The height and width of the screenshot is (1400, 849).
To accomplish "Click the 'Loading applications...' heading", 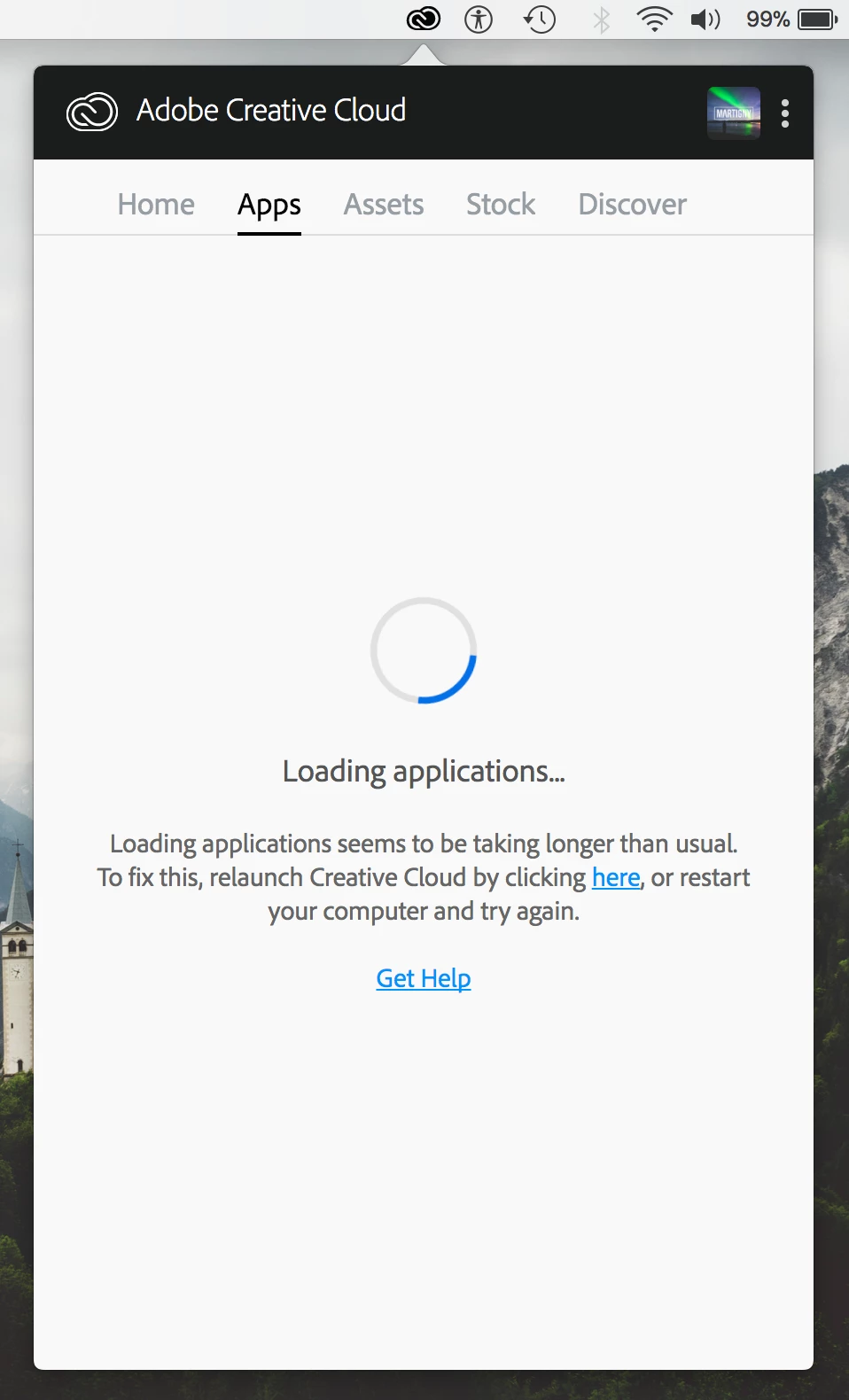I will 424,772.
